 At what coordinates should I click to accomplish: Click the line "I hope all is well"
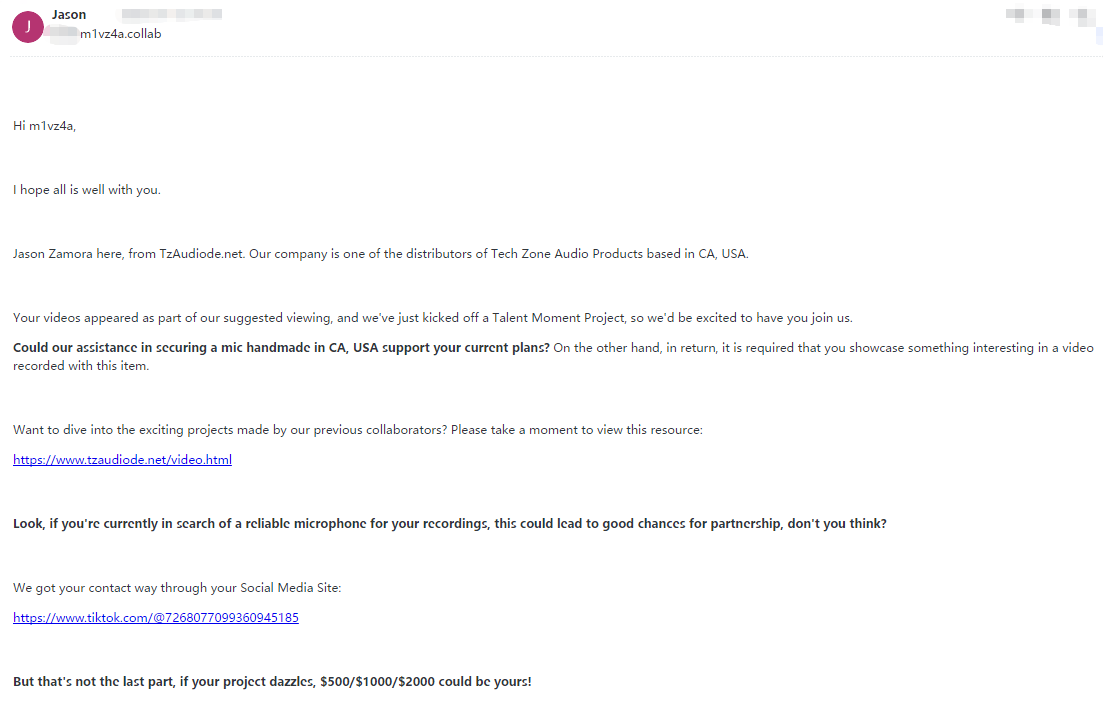coord(86,190)
